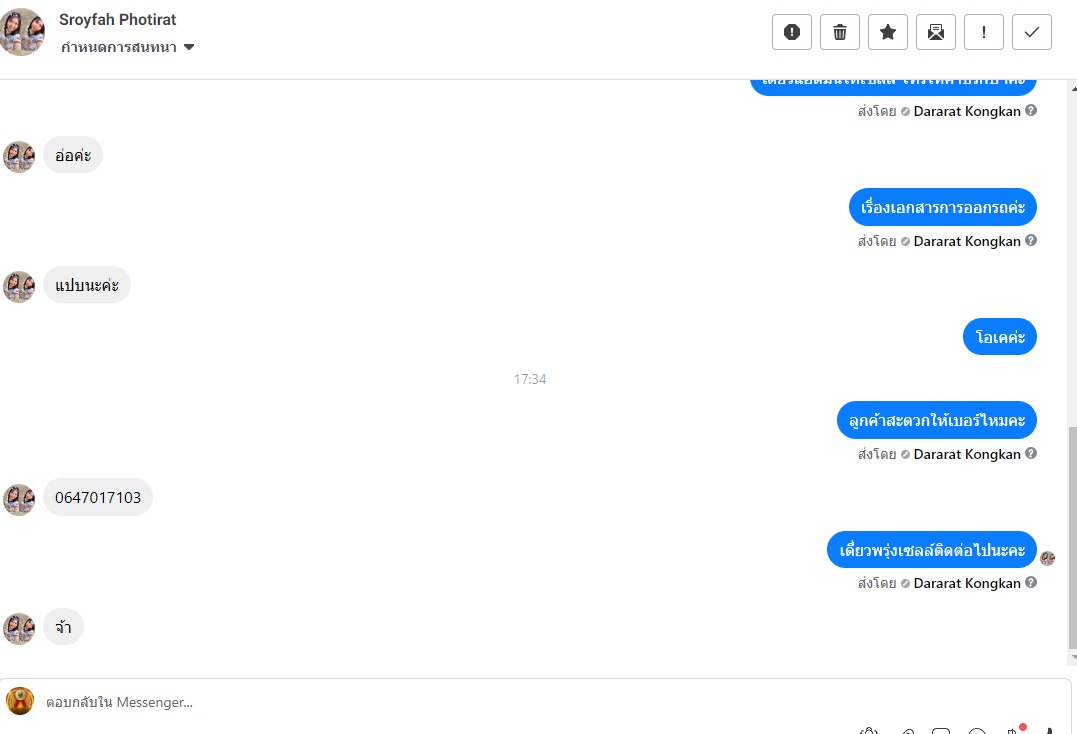The height and width of the screenshot is (734, 1077).
Task: Click the chat scrollbar thumb
Action: [1072, 537]
